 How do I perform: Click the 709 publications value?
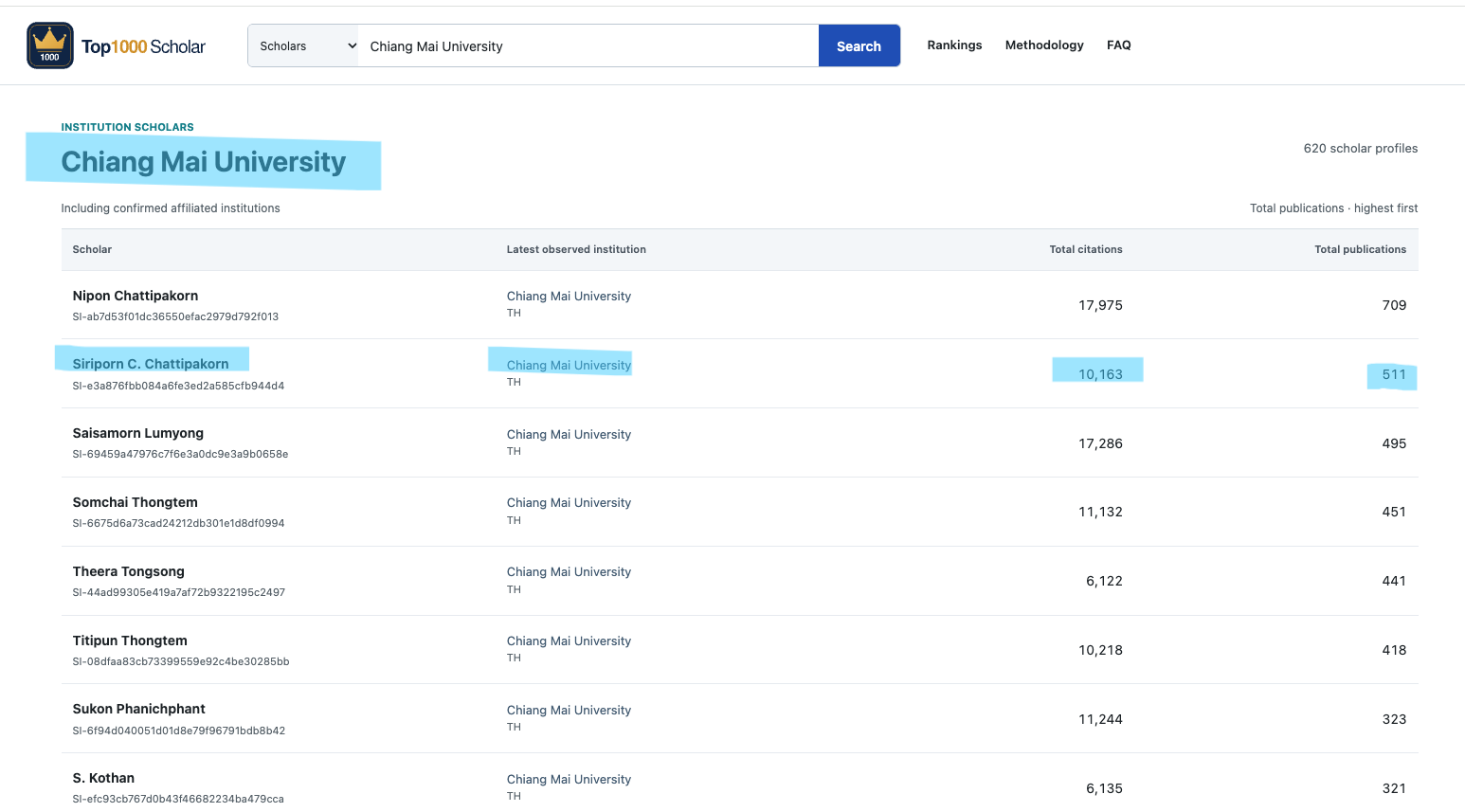pyautogui.click(x=1394, y=305)
